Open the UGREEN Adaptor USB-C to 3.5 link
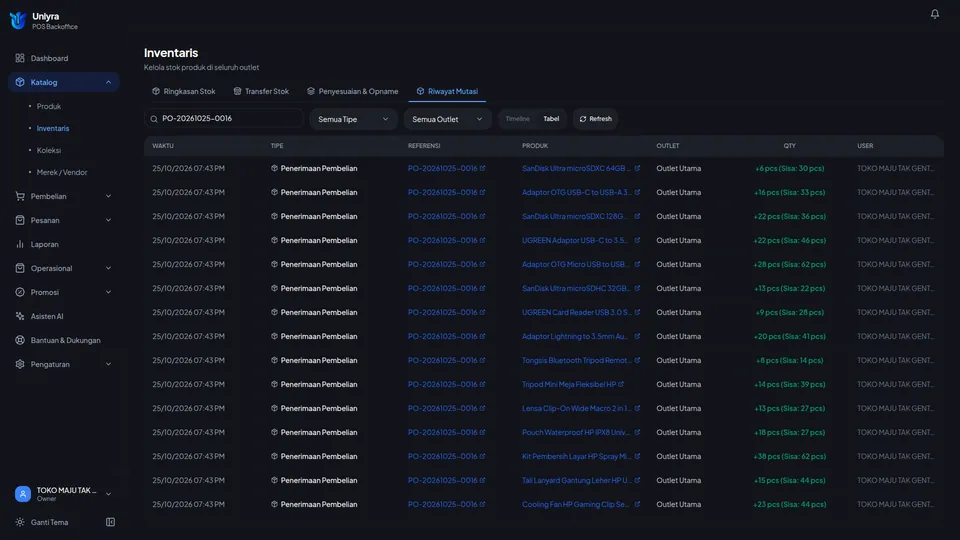This screenshot has width=960, height=540. point(575,240)
